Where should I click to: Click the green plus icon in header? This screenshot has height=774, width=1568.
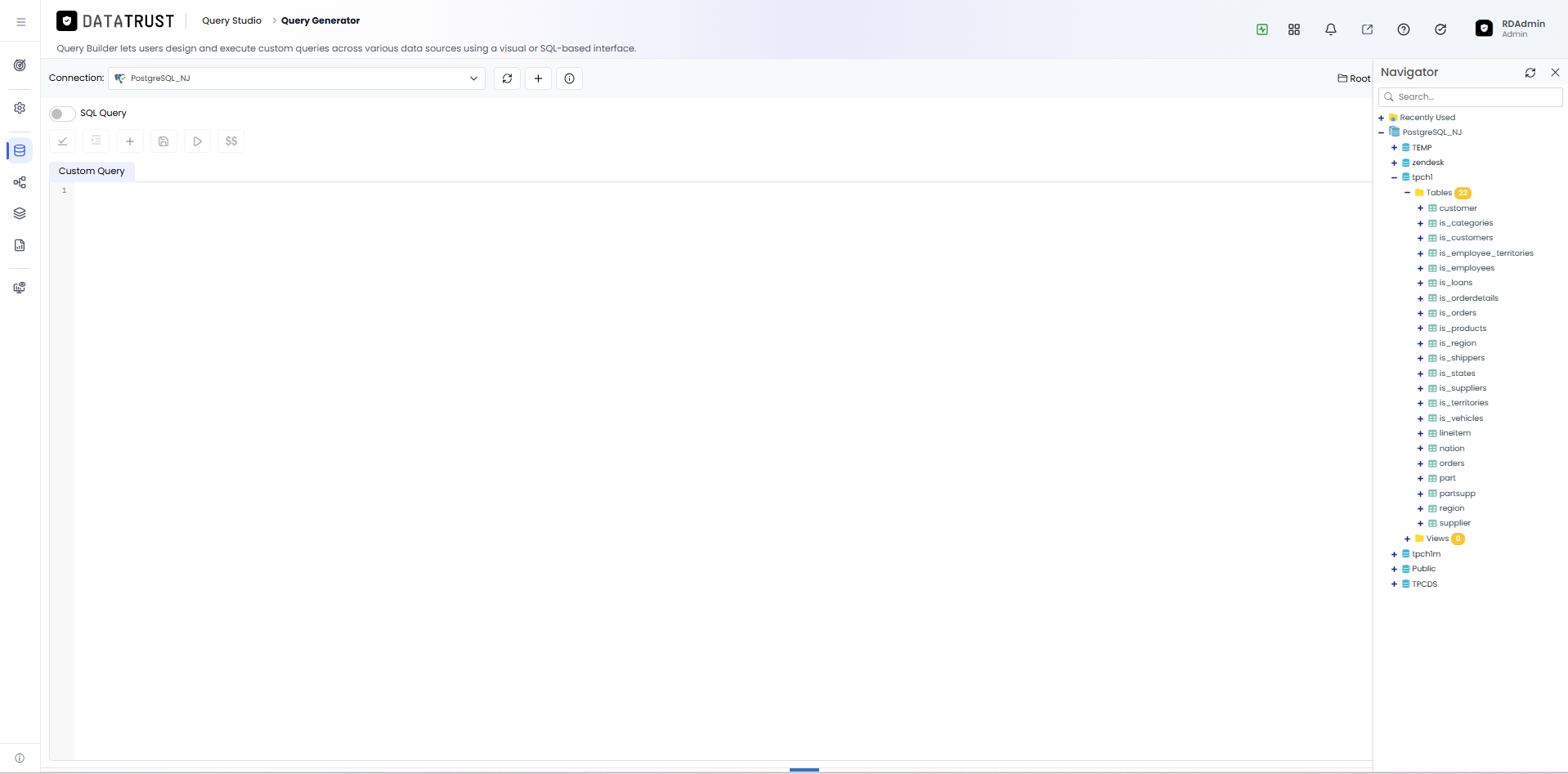coord(1262,29)
